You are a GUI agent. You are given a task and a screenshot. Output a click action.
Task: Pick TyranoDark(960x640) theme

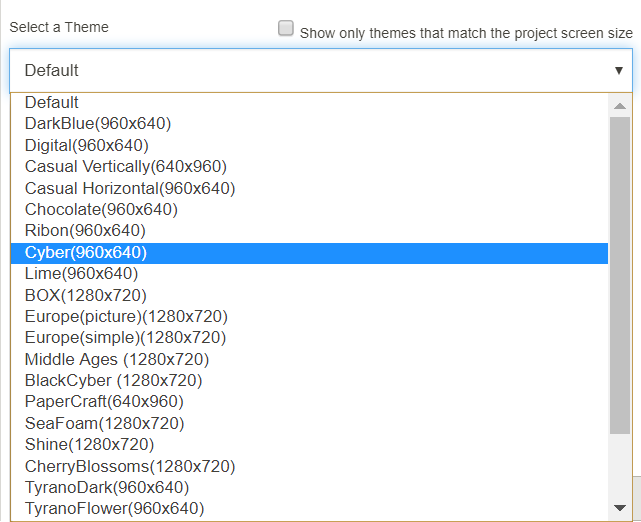pos(309,488)
